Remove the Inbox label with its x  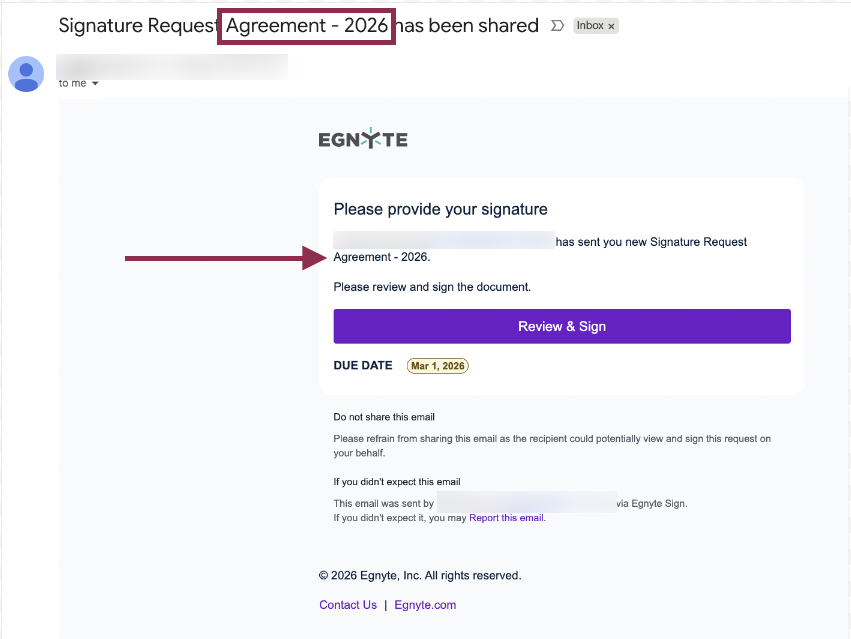tap(612, 26)
